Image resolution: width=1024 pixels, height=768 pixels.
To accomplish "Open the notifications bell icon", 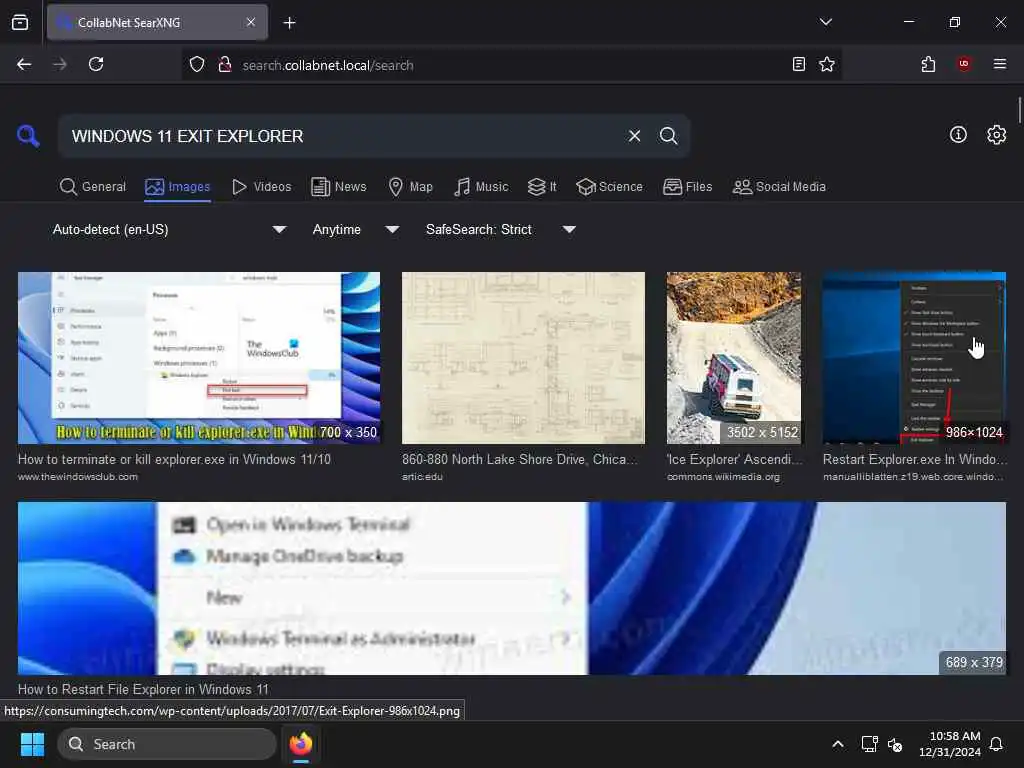I will (x=996, y=744).
